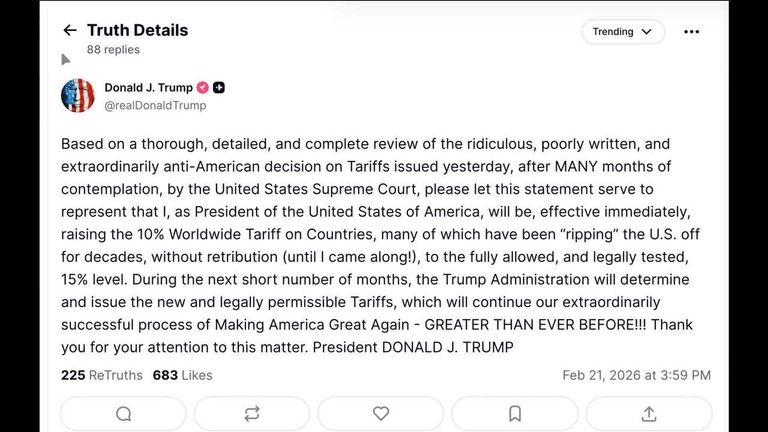This screenshot has height=432, width=768.
Task: Click the plus badge next to Donald J. Trump
Action: (219, 88)
